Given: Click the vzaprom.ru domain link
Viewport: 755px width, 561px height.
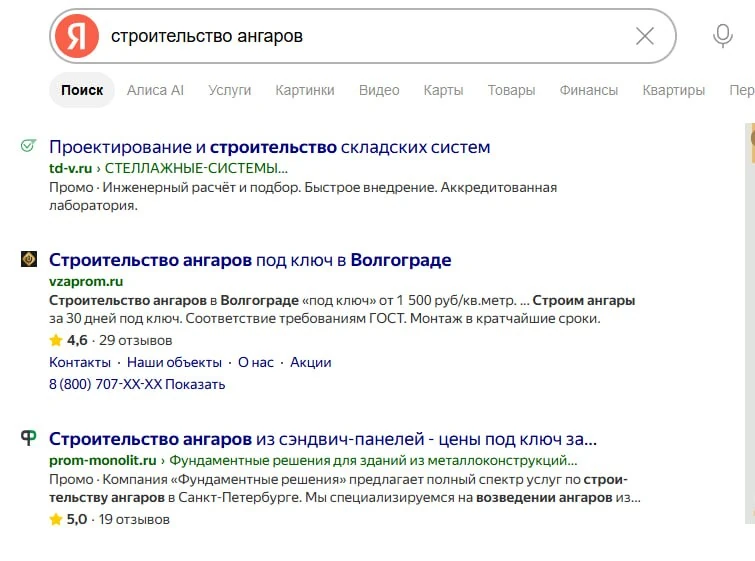Looking at the screenshot, I should pos(86,281).
